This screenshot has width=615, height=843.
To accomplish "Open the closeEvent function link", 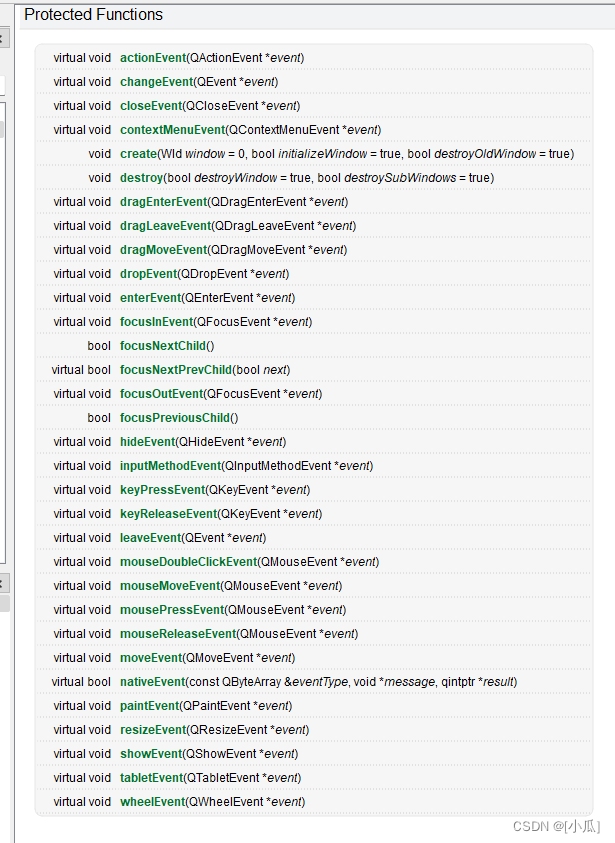I will [151, 106].
